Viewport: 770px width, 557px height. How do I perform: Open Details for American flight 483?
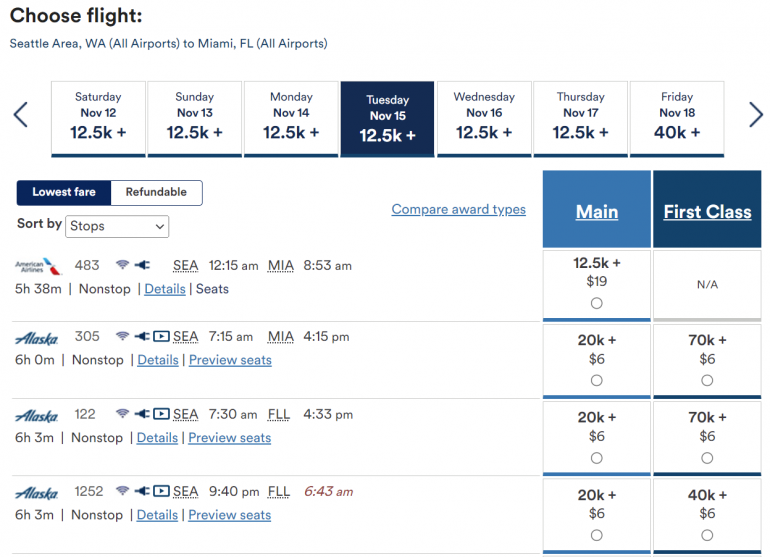165,289
